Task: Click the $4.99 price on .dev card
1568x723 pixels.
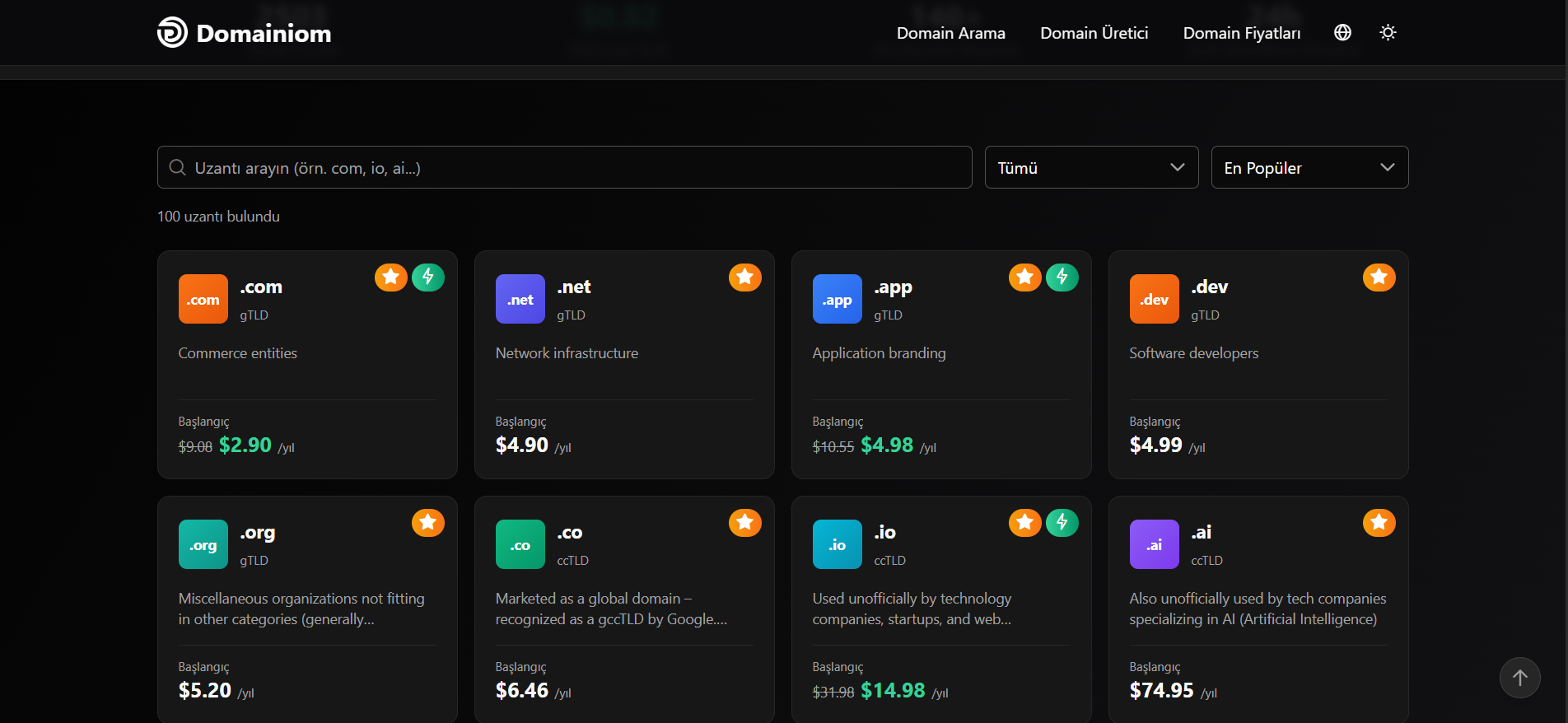Action: tap(1156, 445)
